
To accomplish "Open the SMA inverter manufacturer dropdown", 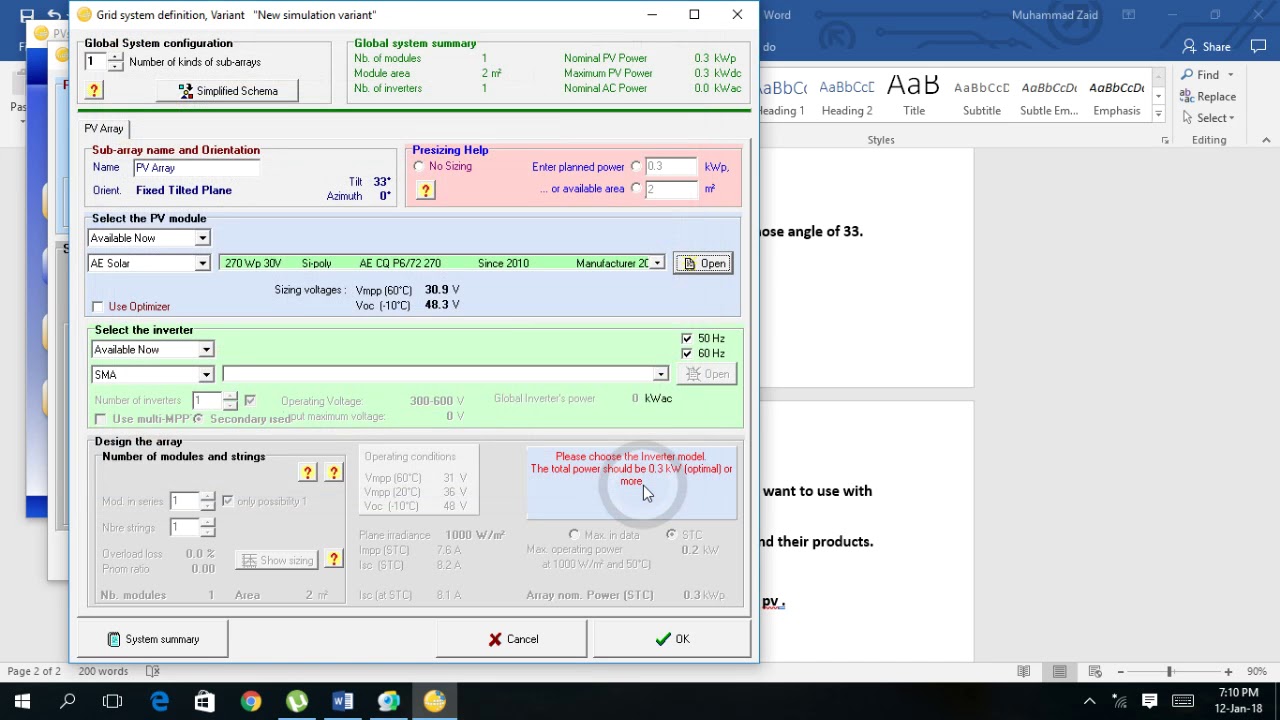I will [206, 375].
